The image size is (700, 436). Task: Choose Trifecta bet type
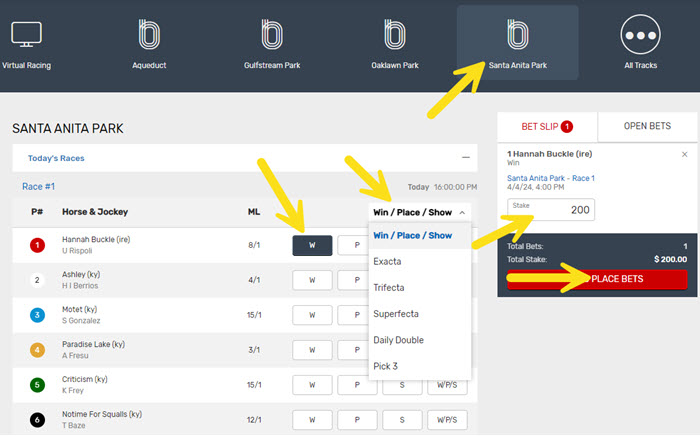(420, 287)
